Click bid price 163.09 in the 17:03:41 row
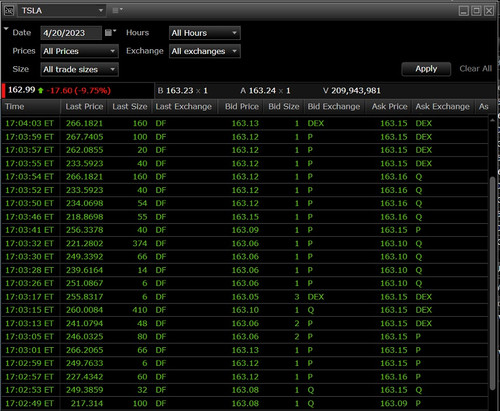This screenshot has height=411, width=500. click(245, 230)
